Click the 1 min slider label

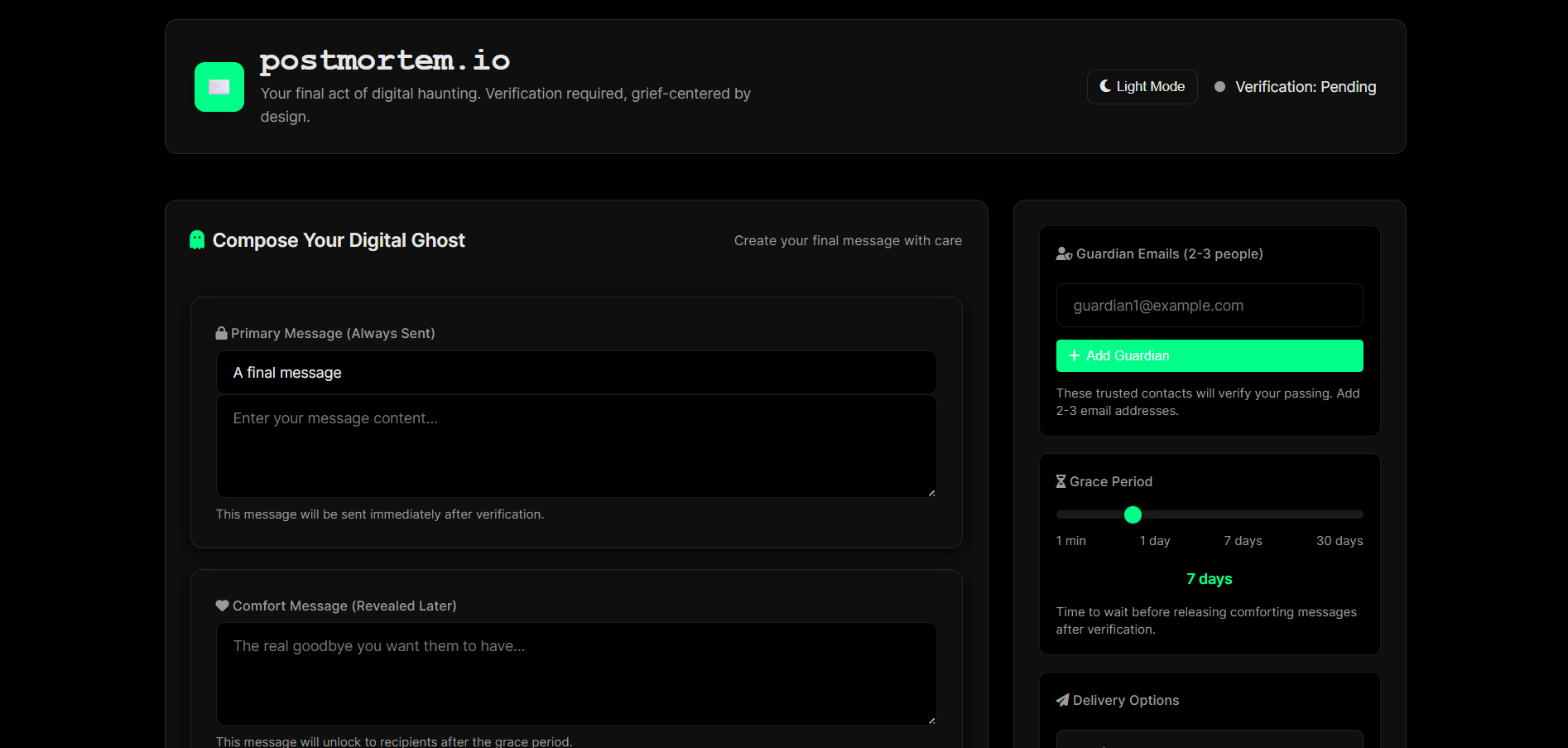tap(1071, 541)
